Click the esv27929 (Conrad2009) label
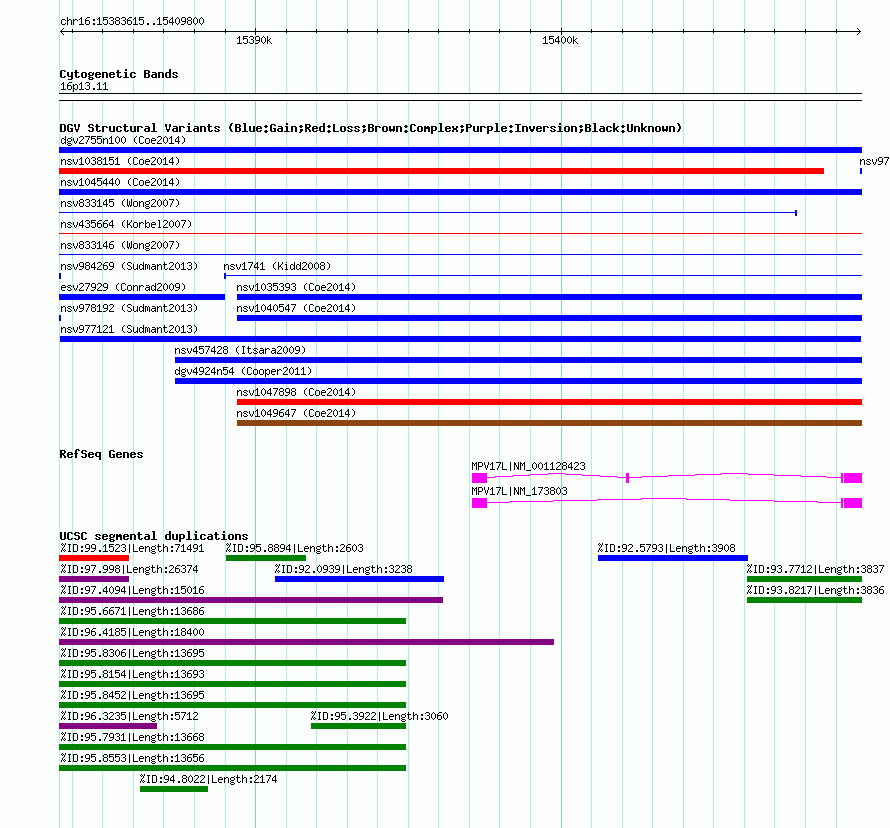The width and height of the screenshot is (890, 828). pos(123,287)
